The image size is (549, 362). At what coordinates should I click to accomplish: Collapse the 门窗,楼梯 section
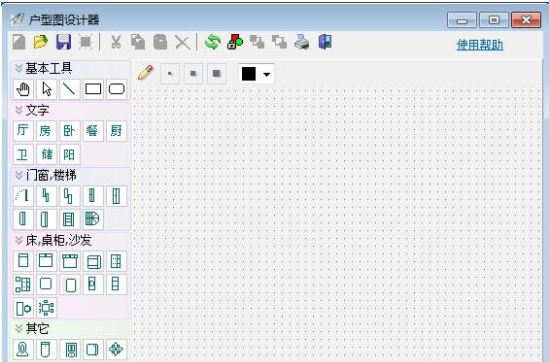tap(19, 175)
